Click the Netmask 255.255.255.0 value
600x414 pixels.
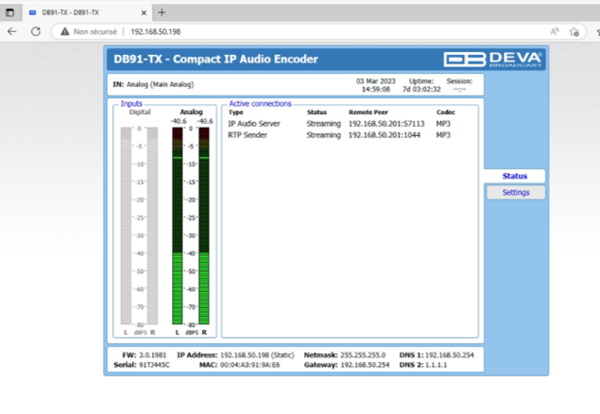[363, 355]
